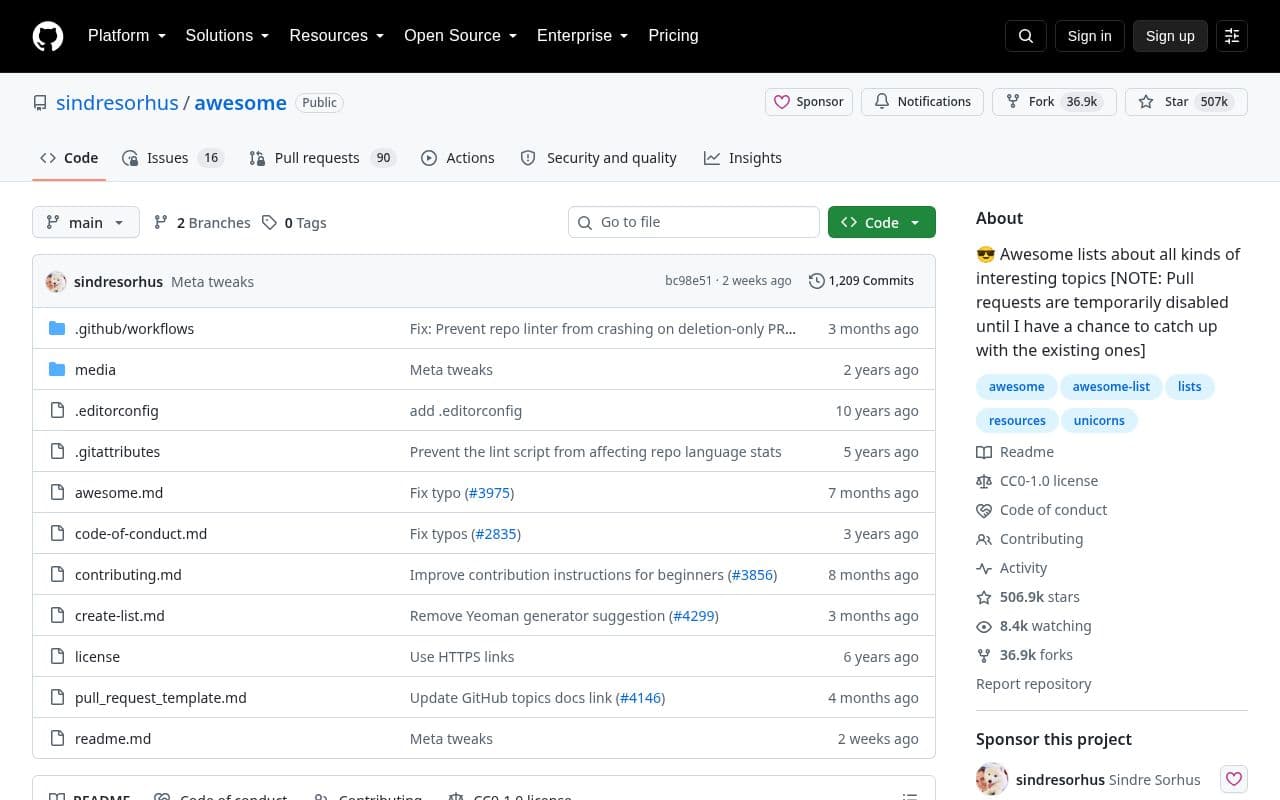This screenshot has width=1280, height=800.
Task: Click the Sign up button
Action: [x=1170, y=36]
